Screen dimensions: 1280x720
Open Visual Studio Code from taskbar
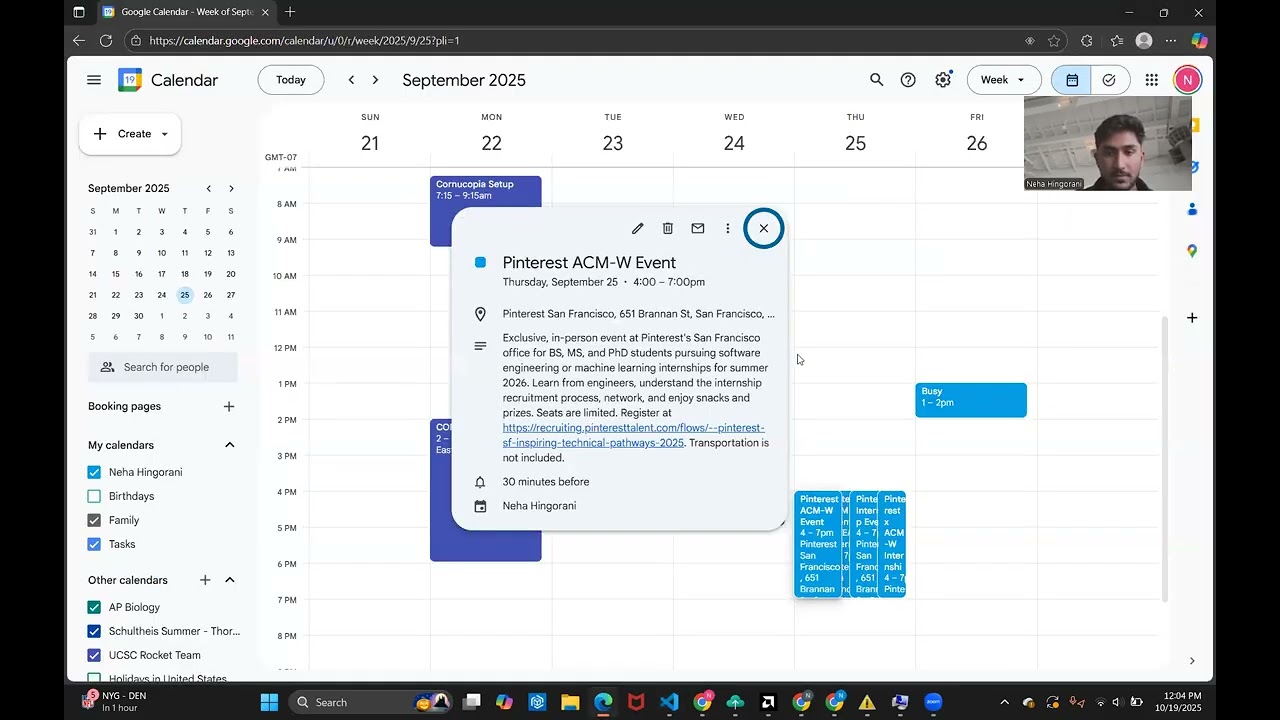point(669,702)
